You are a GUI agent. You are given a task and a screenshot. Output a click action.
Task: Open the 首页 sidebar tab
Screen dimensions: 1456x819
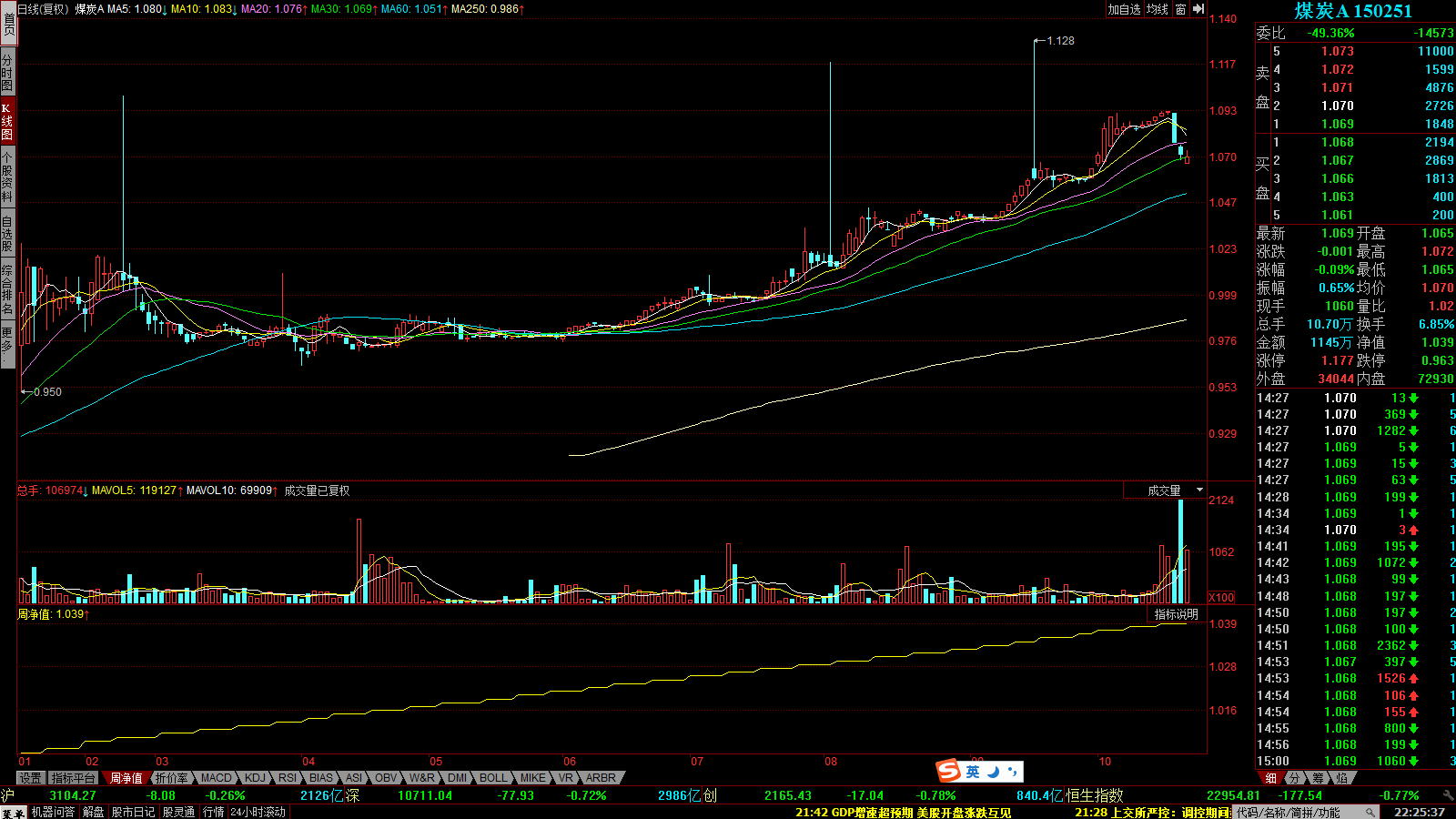(7, 24)
